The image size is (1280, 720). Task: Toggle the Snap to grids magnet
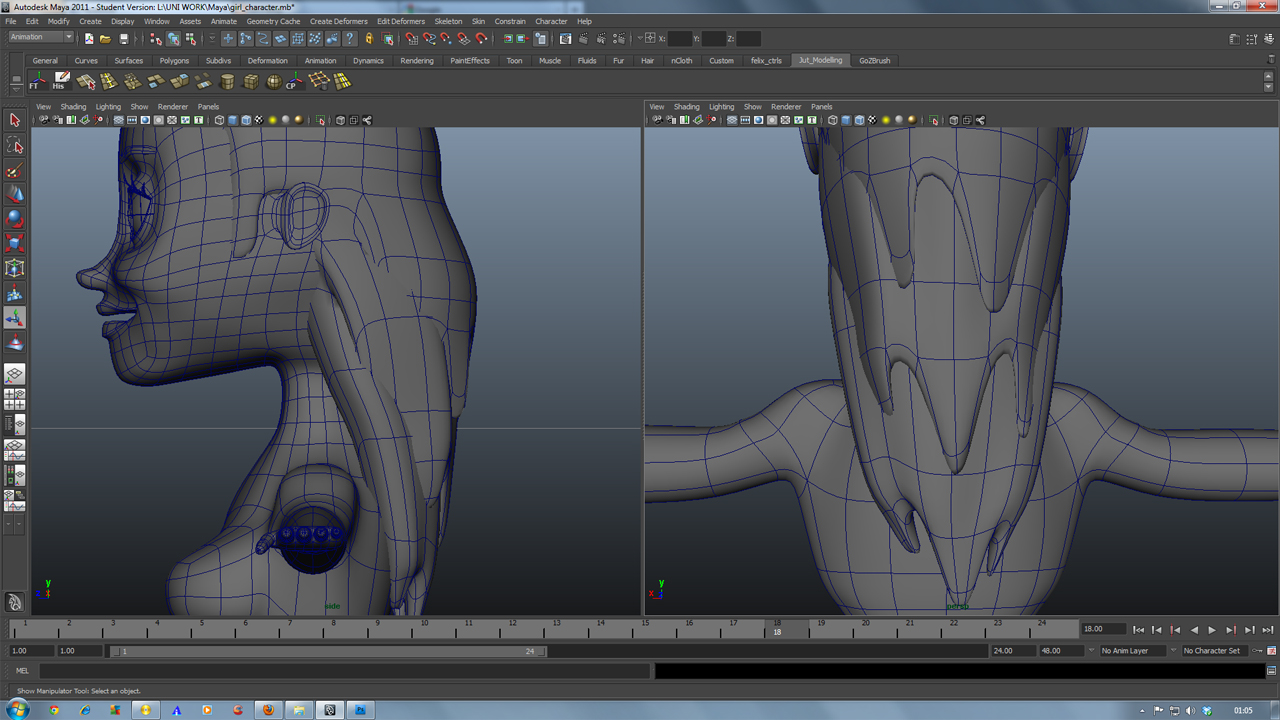pyautogui.click(x=412, y=40)
